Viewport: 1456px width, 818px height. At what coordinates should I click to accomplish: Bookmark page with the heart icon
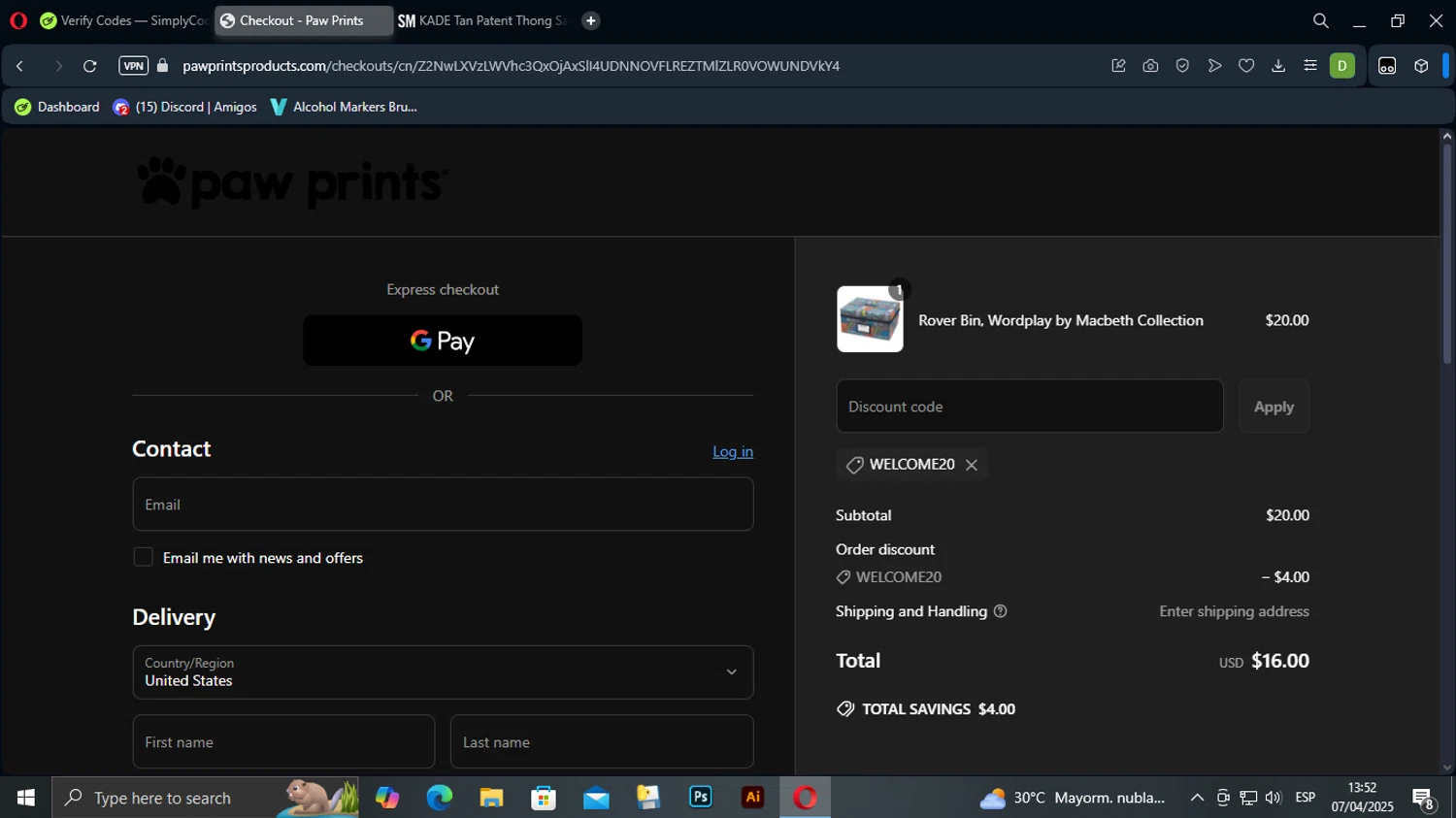coord(1246,66)
